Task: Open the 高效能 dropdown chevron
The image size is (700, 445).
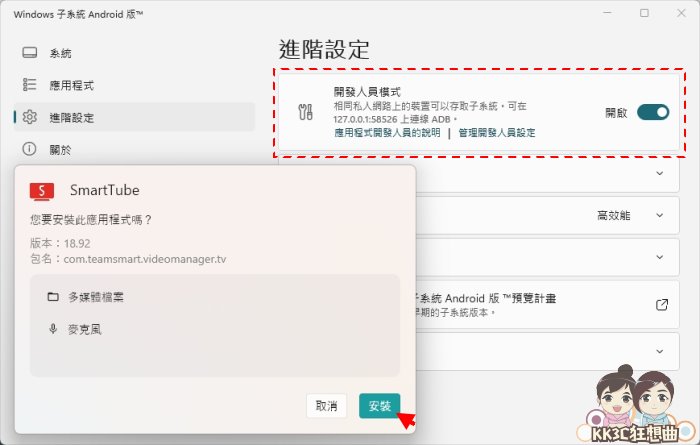Action: 660,215
